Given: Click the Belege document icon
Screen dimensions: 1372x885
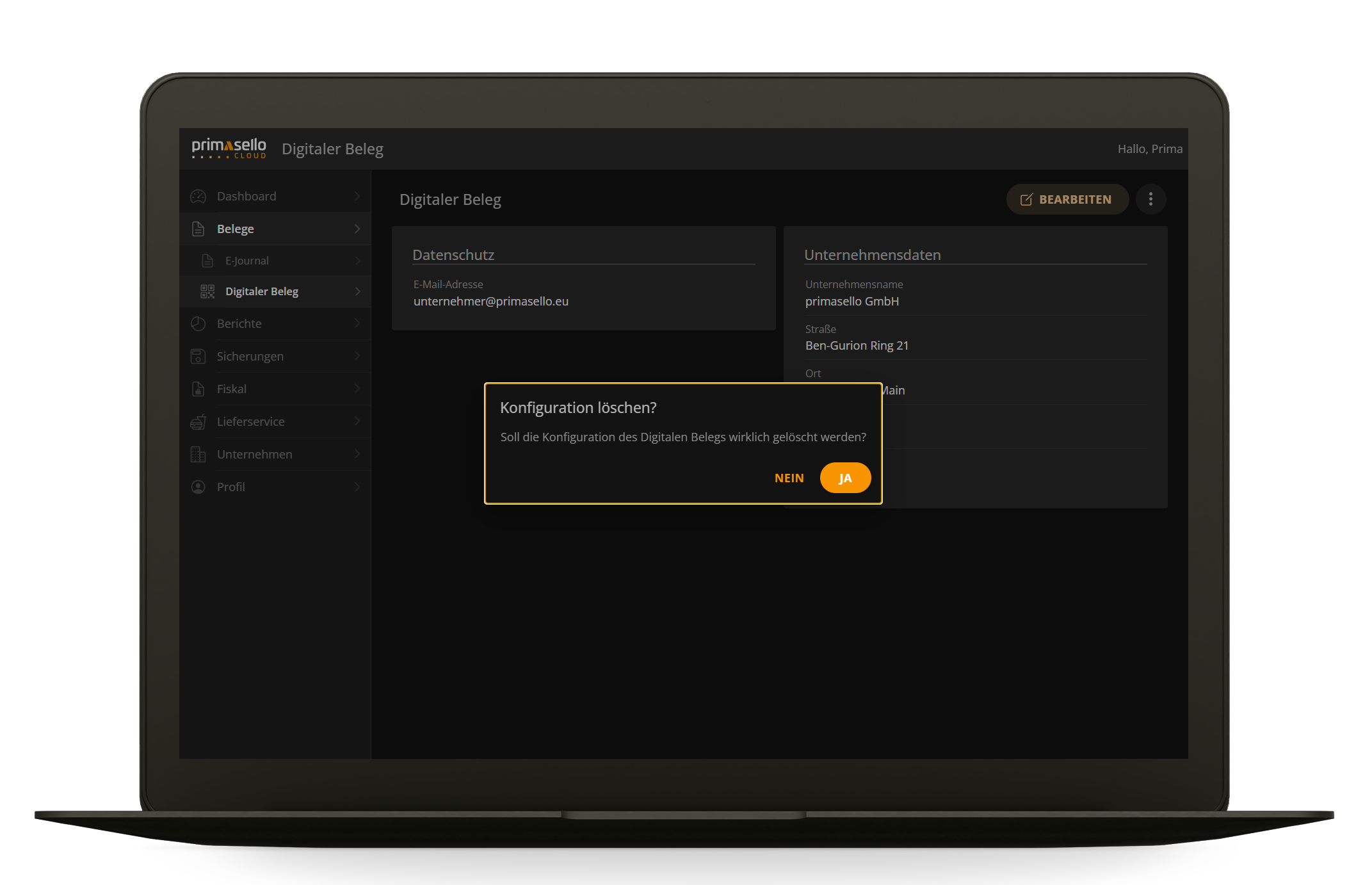Looking at the screenshot, I should pos(198,229).
